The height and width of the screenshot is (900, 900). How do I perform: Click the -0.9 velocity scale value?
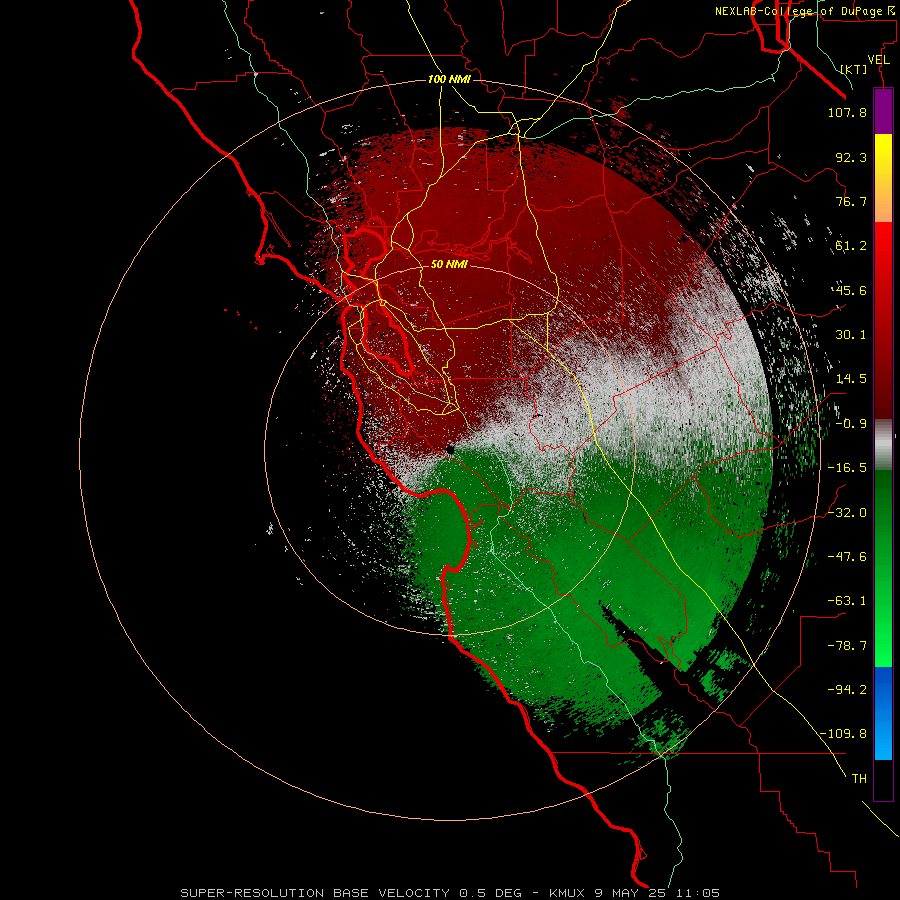coord(851,424)
